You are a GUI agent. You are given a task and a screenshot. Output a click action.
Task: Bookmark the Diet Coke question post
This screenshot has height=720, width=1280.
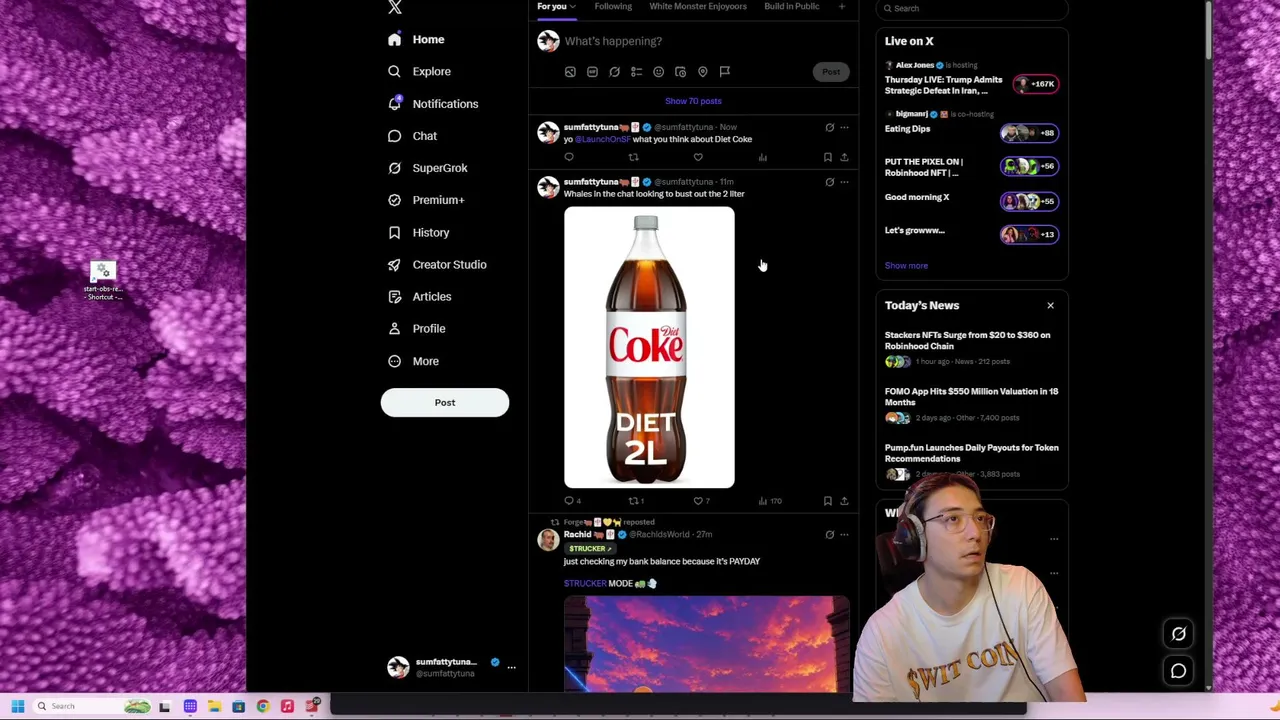827,157
